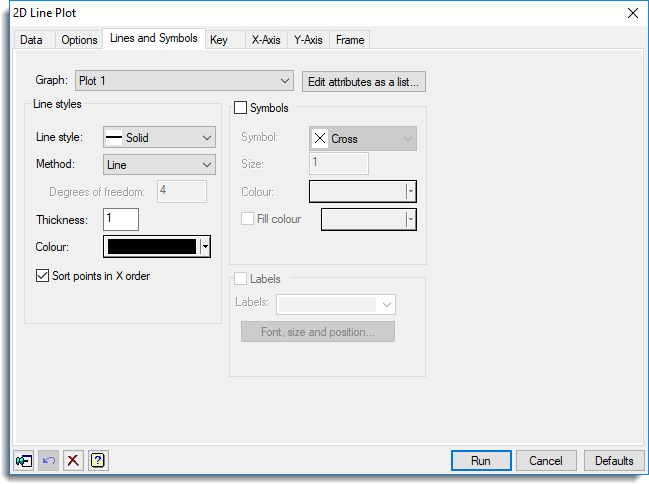
Task: Go to the Key tab
Action: (219, 40)
